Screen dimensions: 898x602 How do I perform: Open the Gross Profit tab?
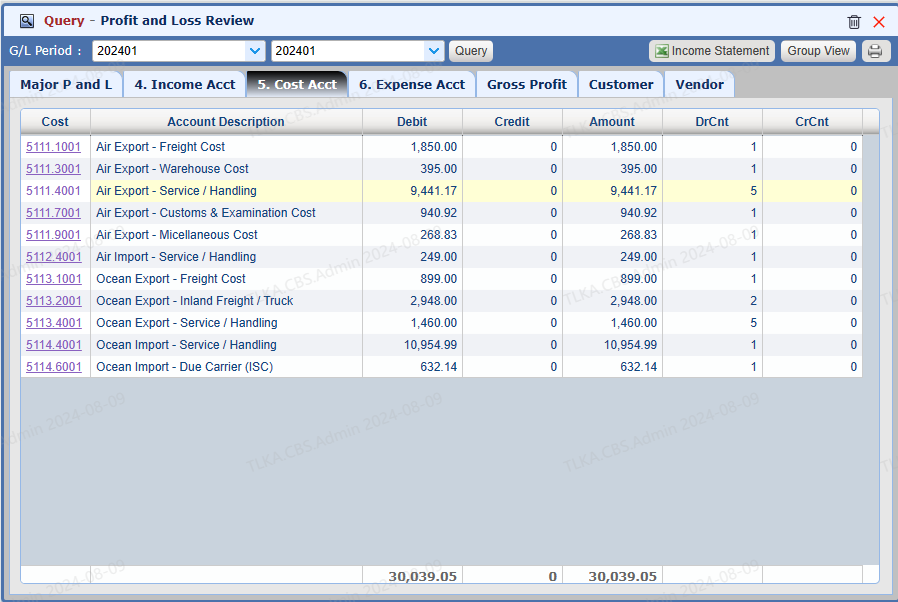(x=527, y=84)
